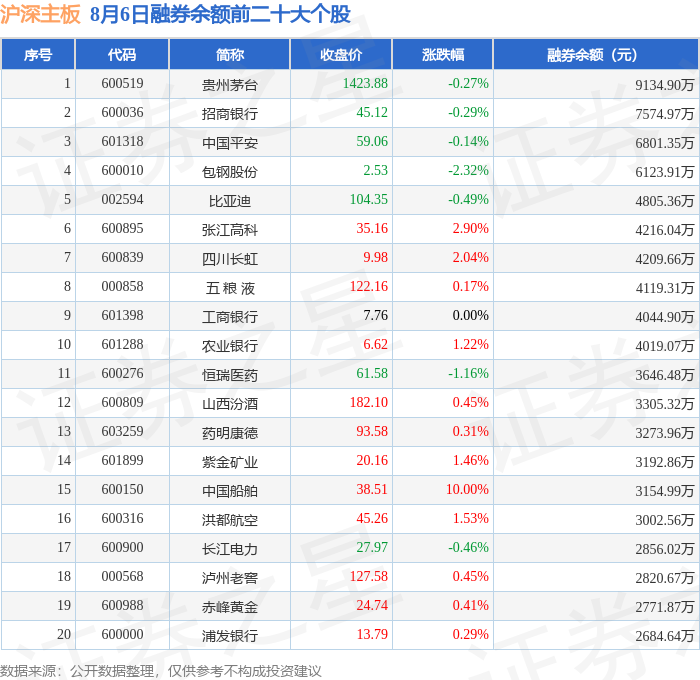Select the stock name 中国船舶

(x=229, y=491)
